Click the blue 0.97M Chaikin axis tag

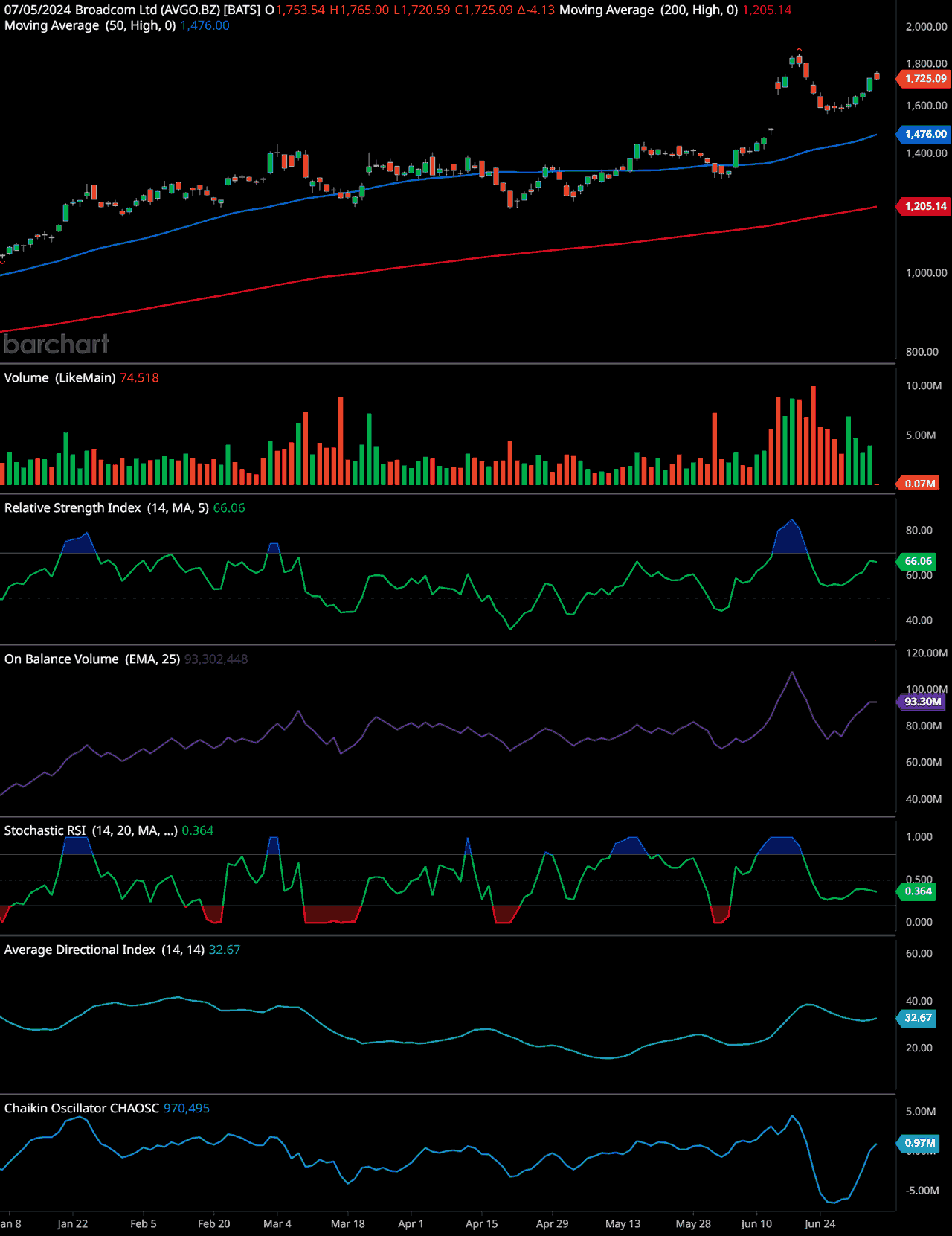(x=919, y=1143)
